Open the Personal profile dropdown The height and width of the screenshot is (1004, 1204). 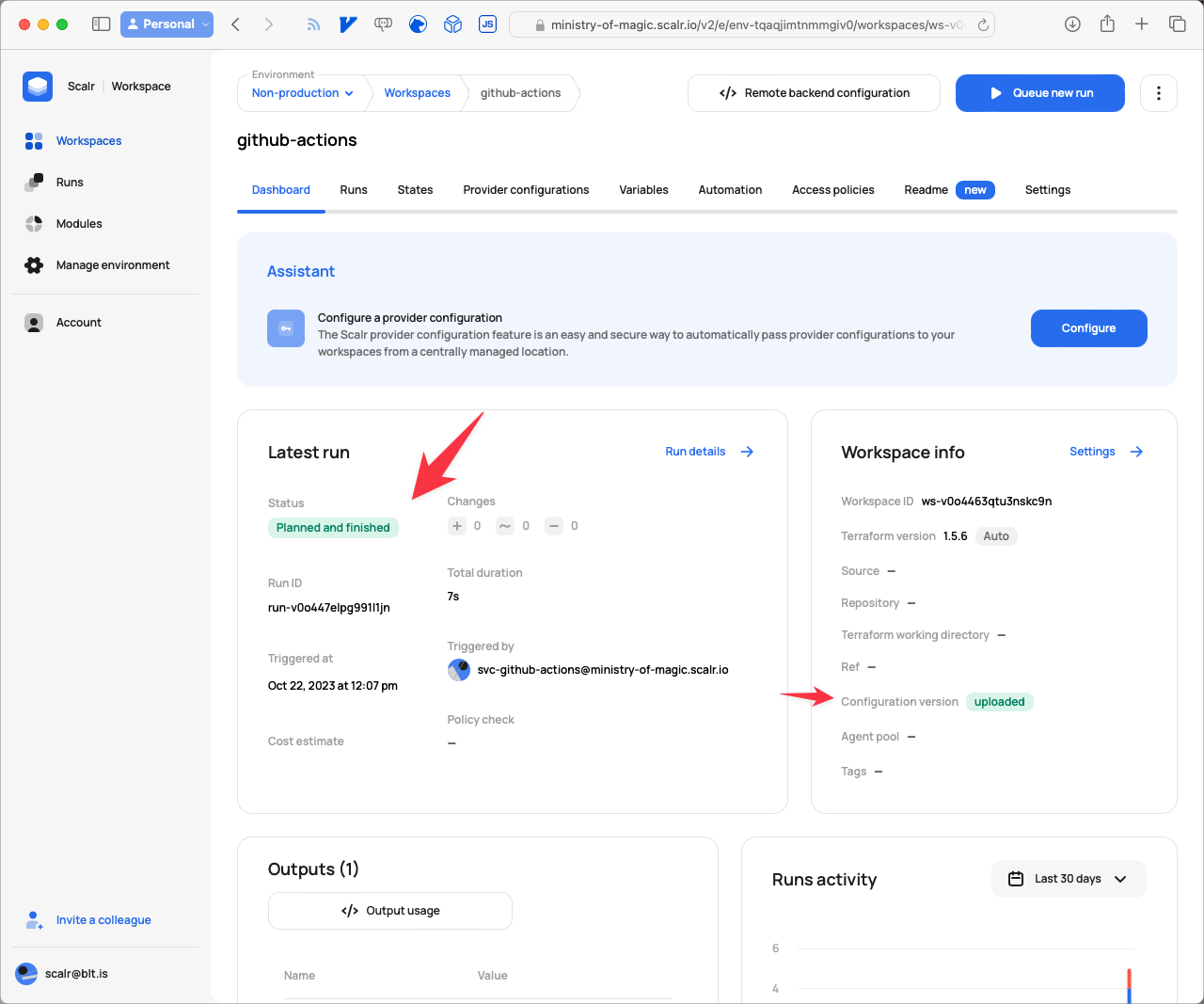click(x=166, y=24)
